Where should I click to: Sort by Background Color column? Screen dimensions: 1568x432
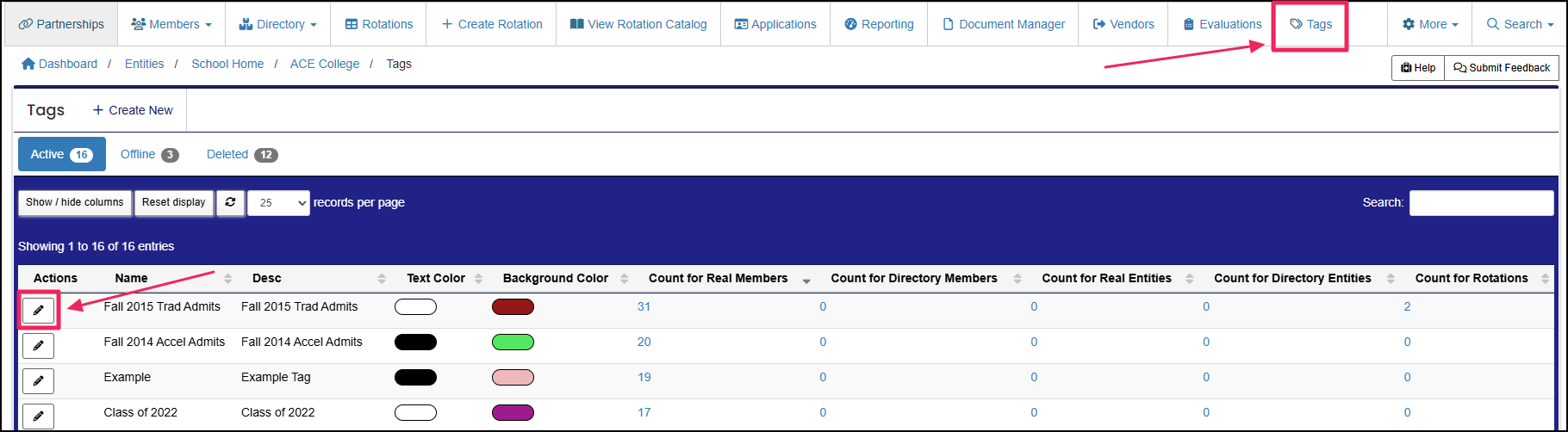pos(559,278)
